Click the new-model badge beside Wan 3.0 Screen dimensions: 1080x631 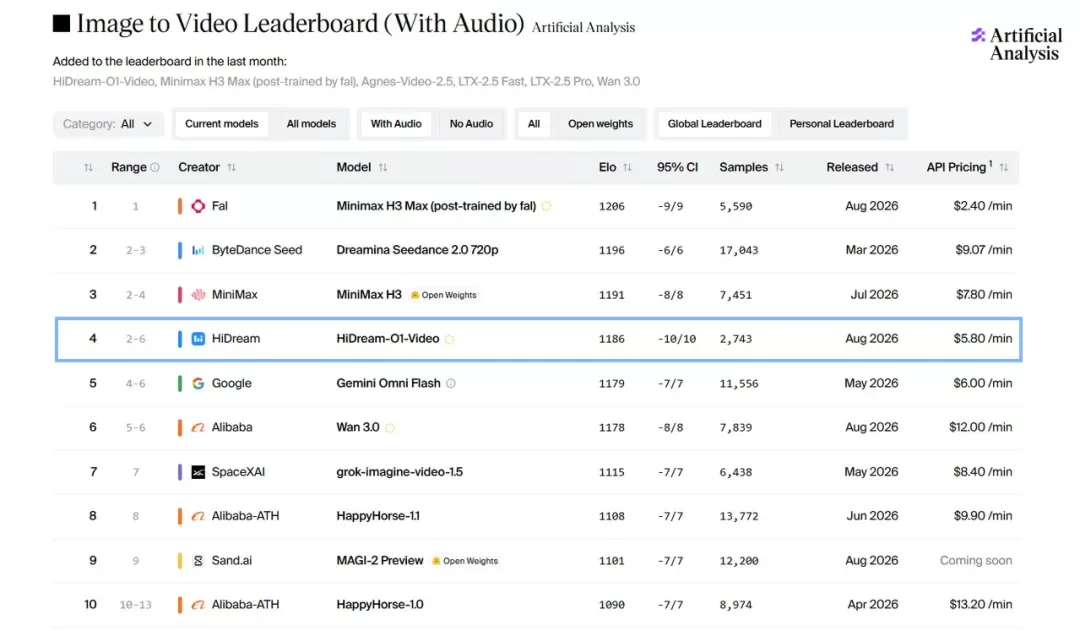(x=389, y=428)
